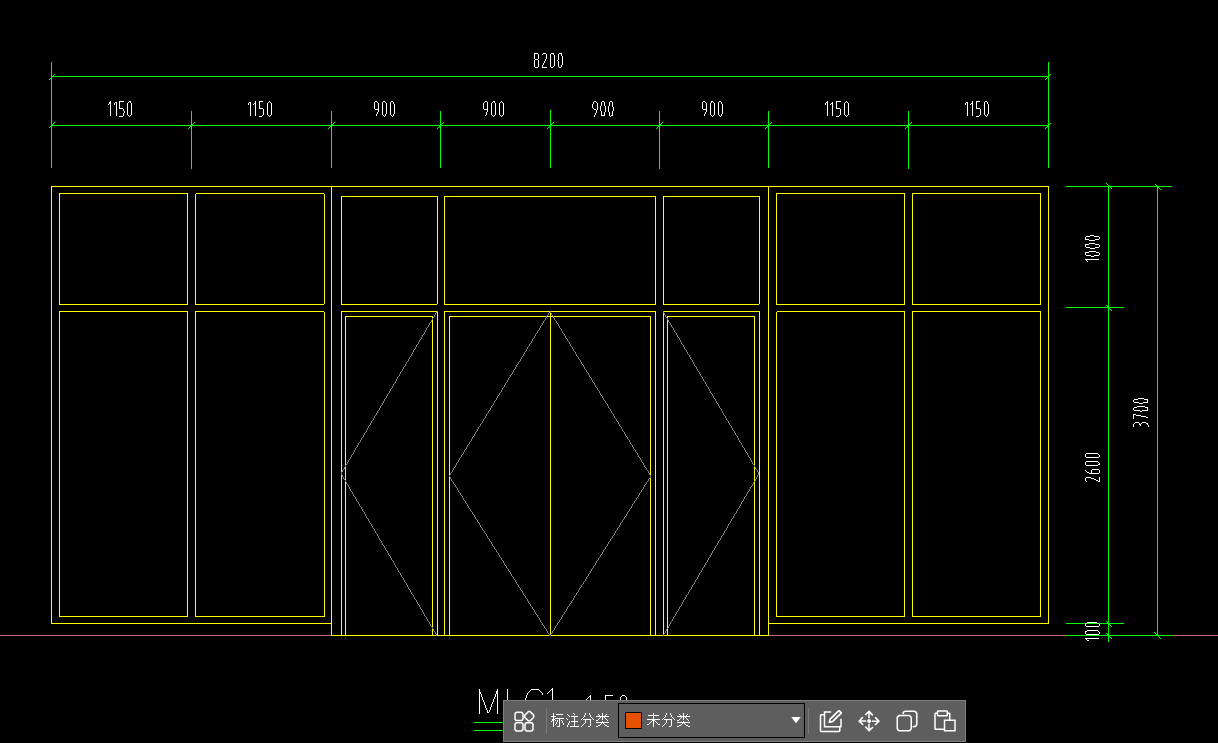Select the 8200 overall width dimension text
1218x743 pixels.
point(548,61)
